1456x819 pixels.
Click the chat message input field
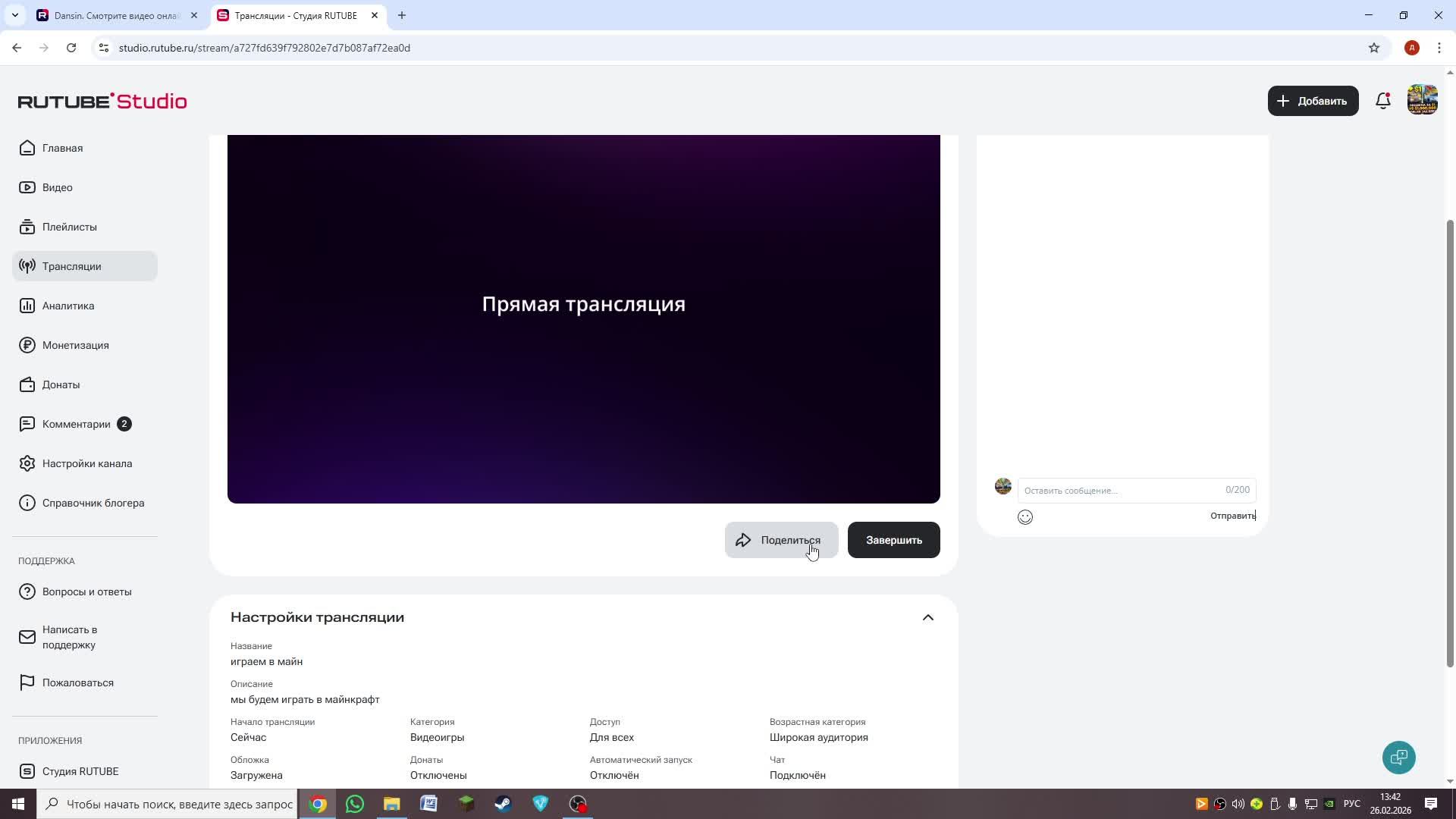[x=1122, y=491]
